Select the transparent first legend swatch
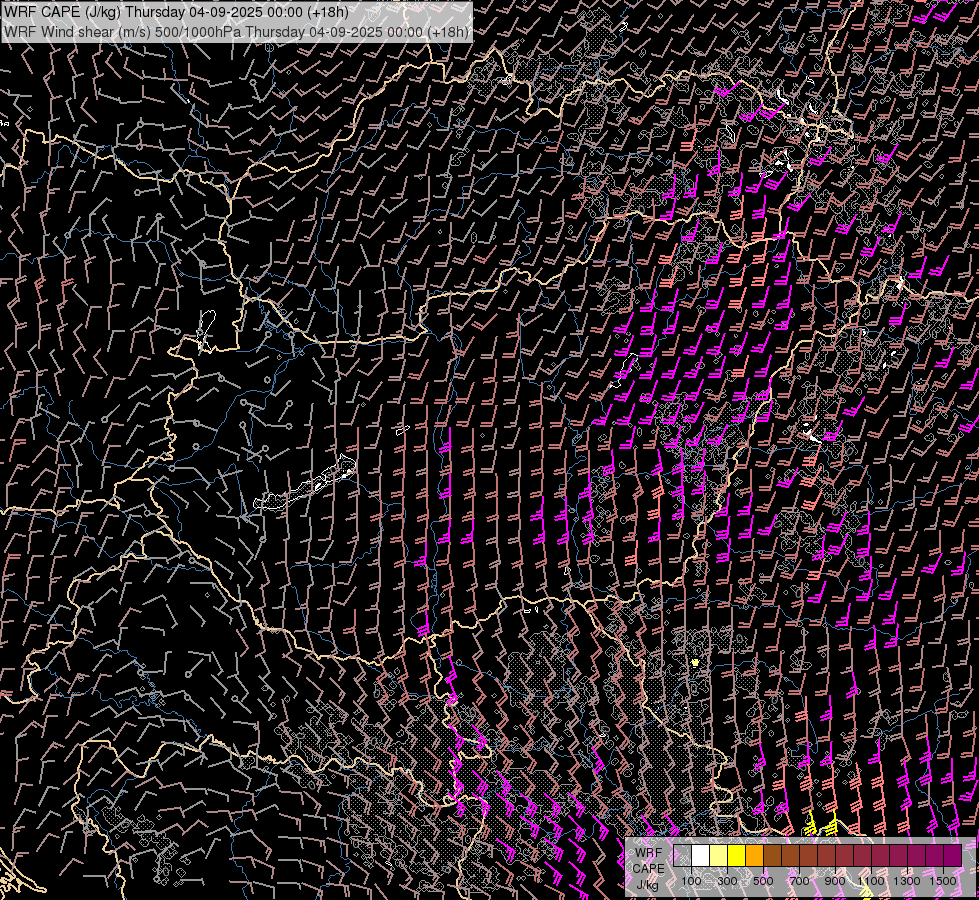 (x=682, y=855)
